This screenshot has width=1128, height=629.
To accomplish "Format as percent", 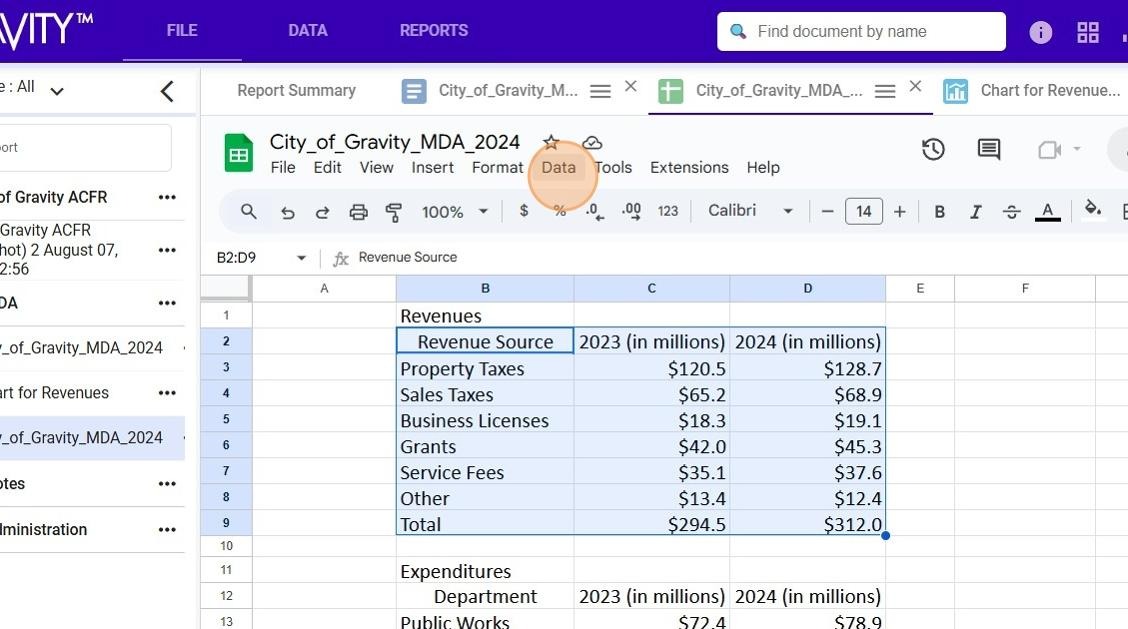I will [560, 211].
